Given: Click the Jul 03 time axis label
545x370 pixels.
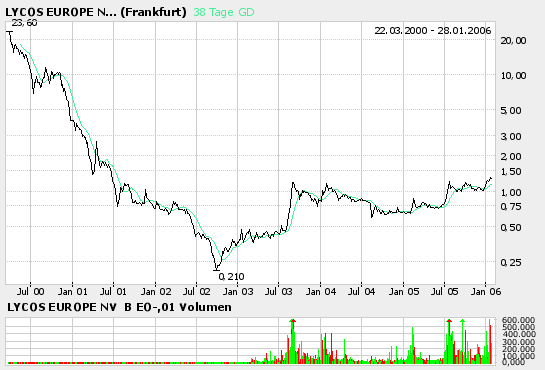Looking at the screenshot, I should point(279,291).
